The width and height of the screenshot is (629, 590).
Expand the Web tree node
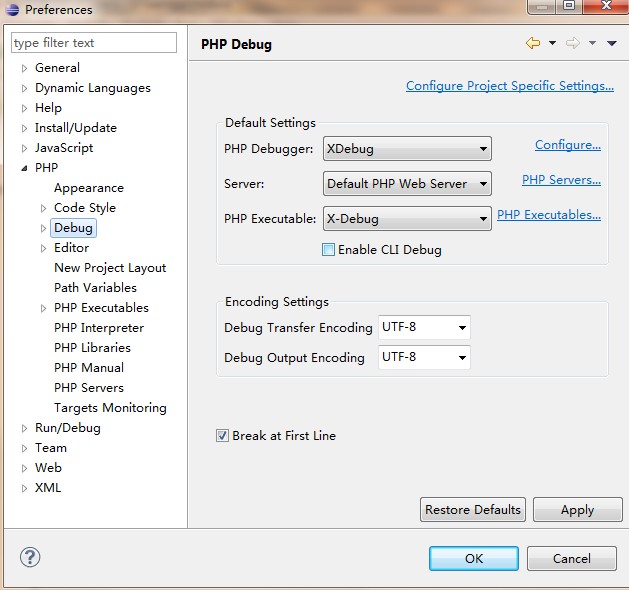pos(24,468)
